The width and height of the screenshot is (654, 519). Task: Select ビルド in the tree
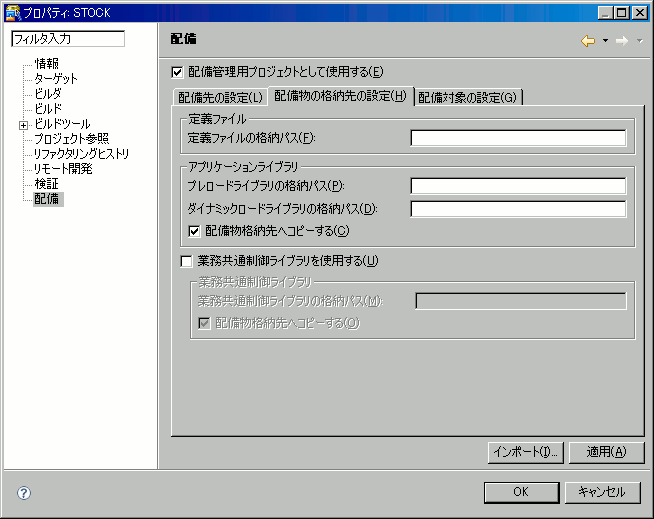click(48, 108)
